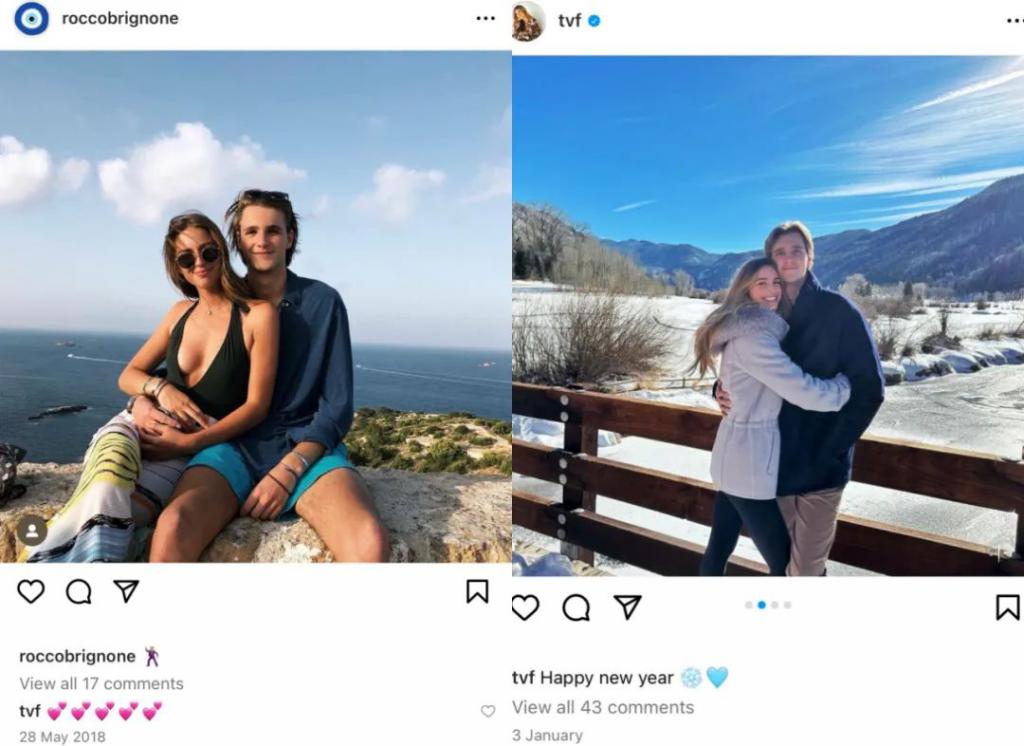Share tvf's post using the send icon
Screen dimensions: 1024x746
627,607
